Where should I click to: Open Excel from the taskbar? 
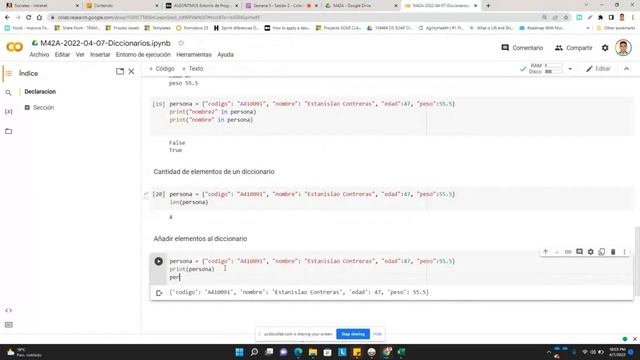[401, 352]
